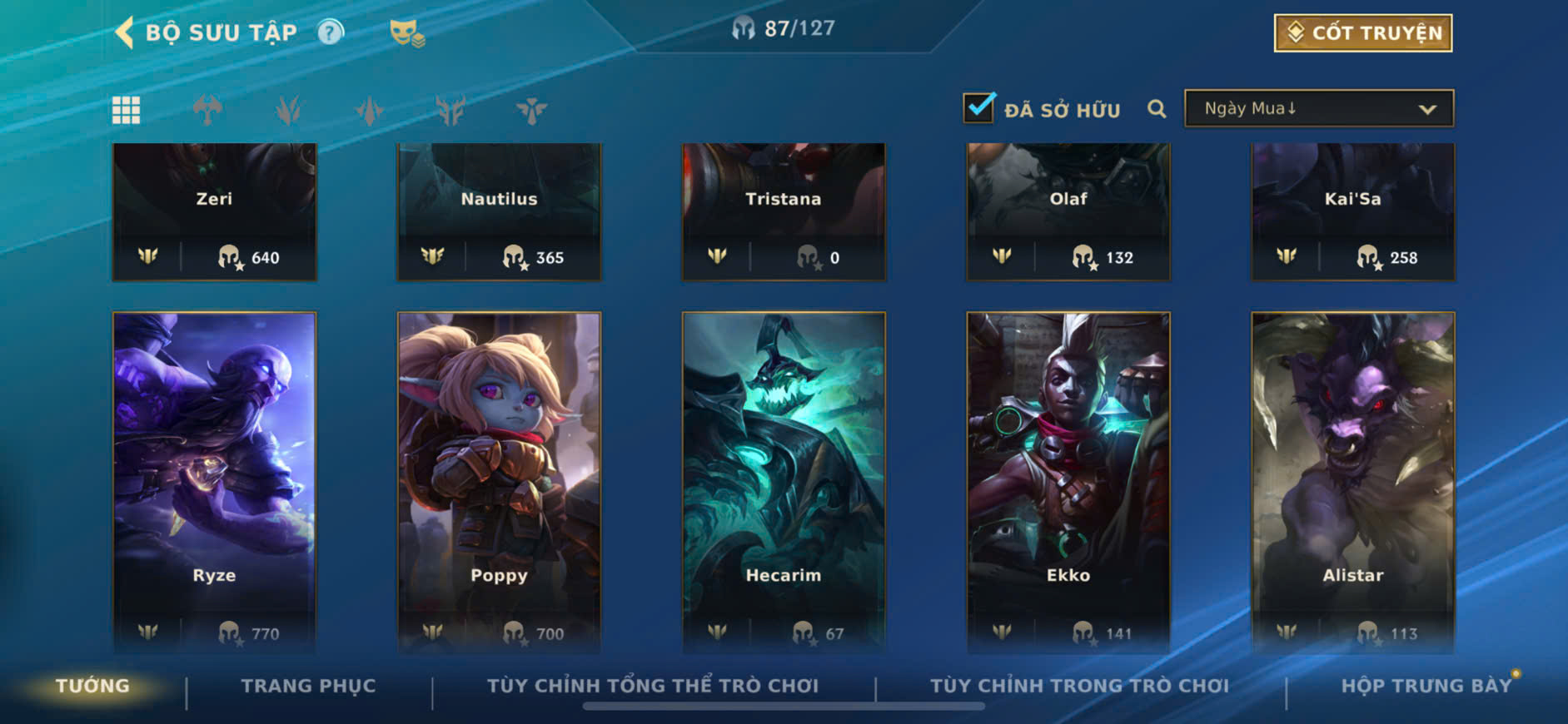
Task: Open the question mark help icon
Action: 331,32
